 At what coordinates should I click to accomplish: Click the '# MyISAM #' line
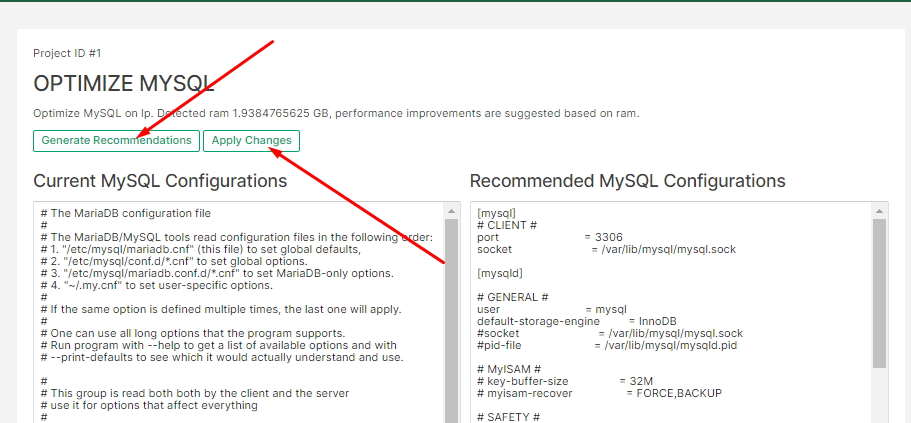click(x=510, y=370)
